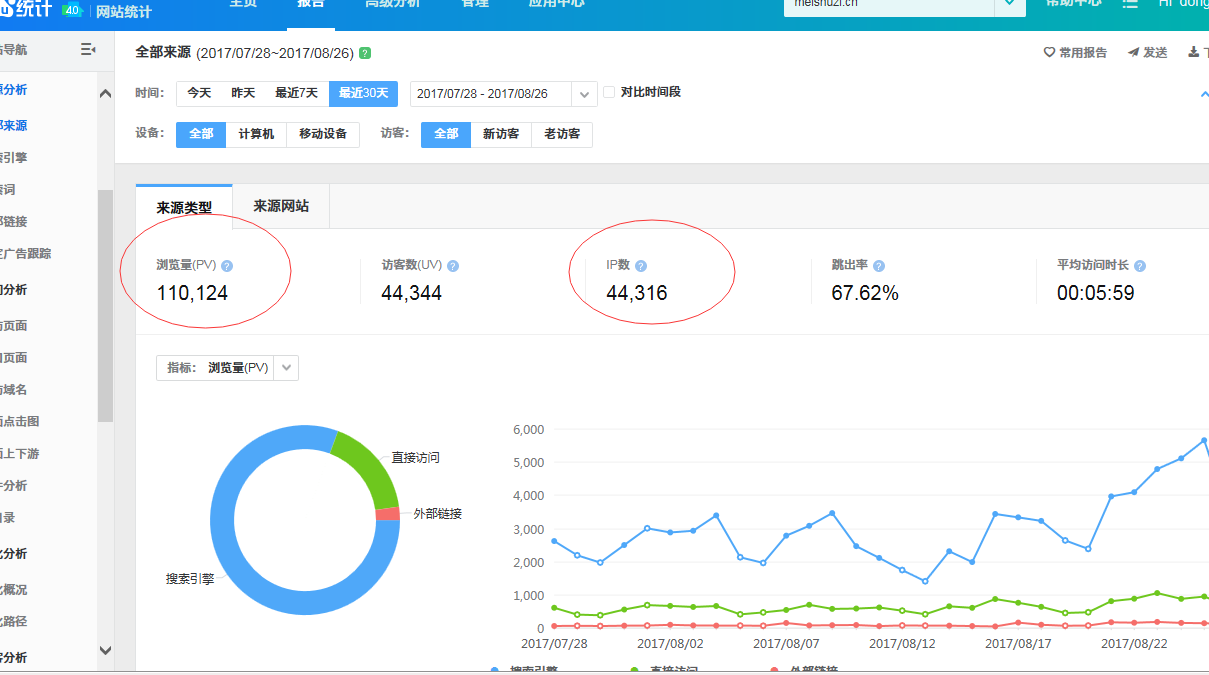Click the green help icon beside the date range title

[x=365, y=53]
